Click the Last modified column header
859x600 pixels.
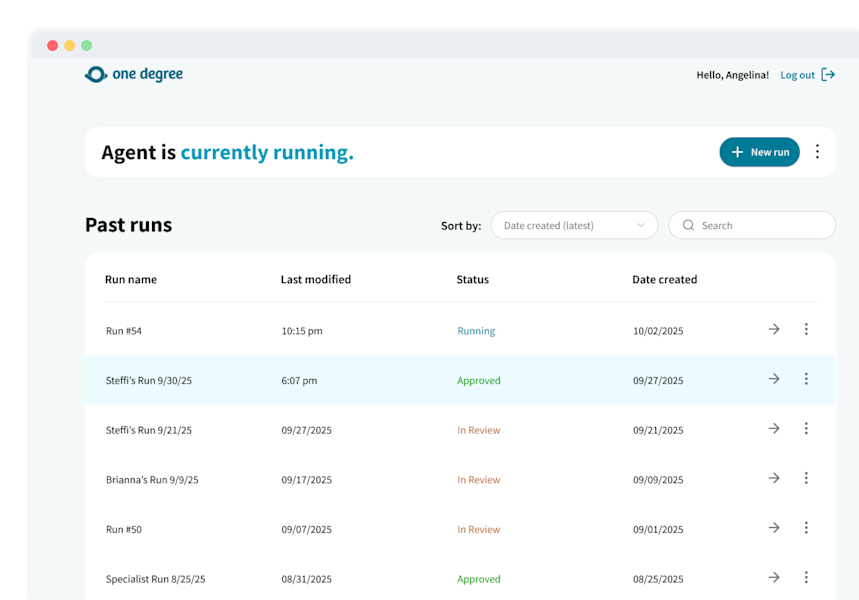316,279
